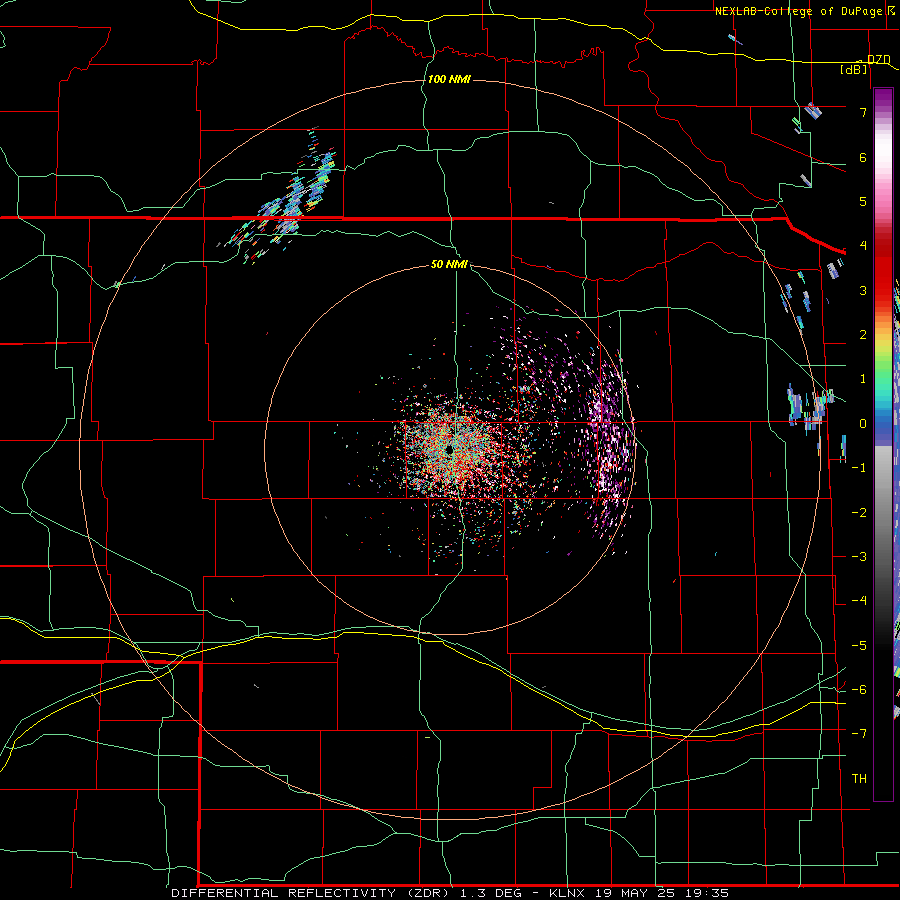Image resolution: width=900 pixels, height=900 pixels.
Task: Select the -2 value on the dB scale
Action: click(x=859, y=513)
